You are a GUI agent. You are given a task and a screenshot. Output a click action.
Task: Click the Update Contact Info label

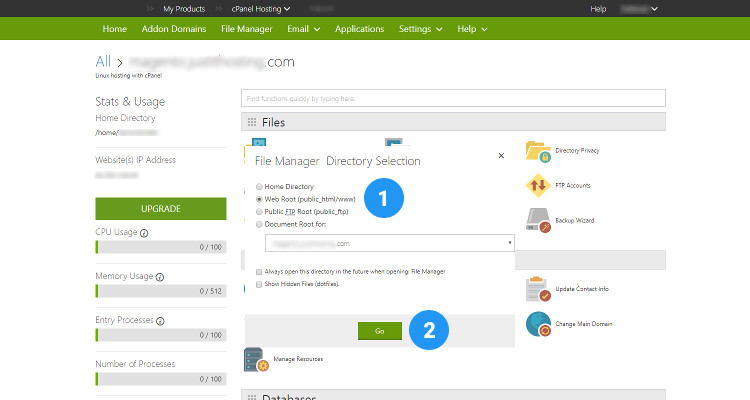582,289
